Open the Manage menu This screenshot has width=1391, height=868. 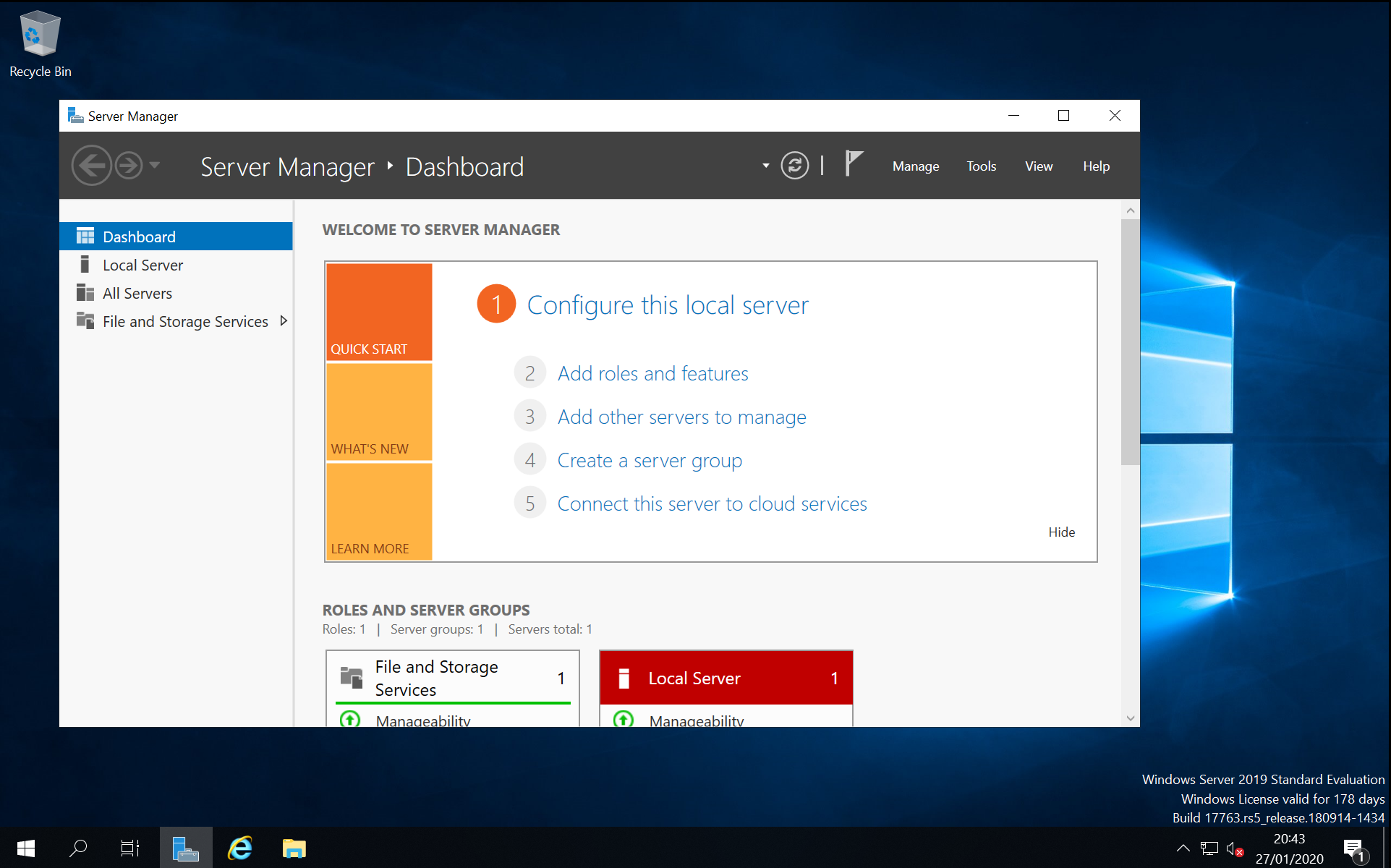pos(916,166)
